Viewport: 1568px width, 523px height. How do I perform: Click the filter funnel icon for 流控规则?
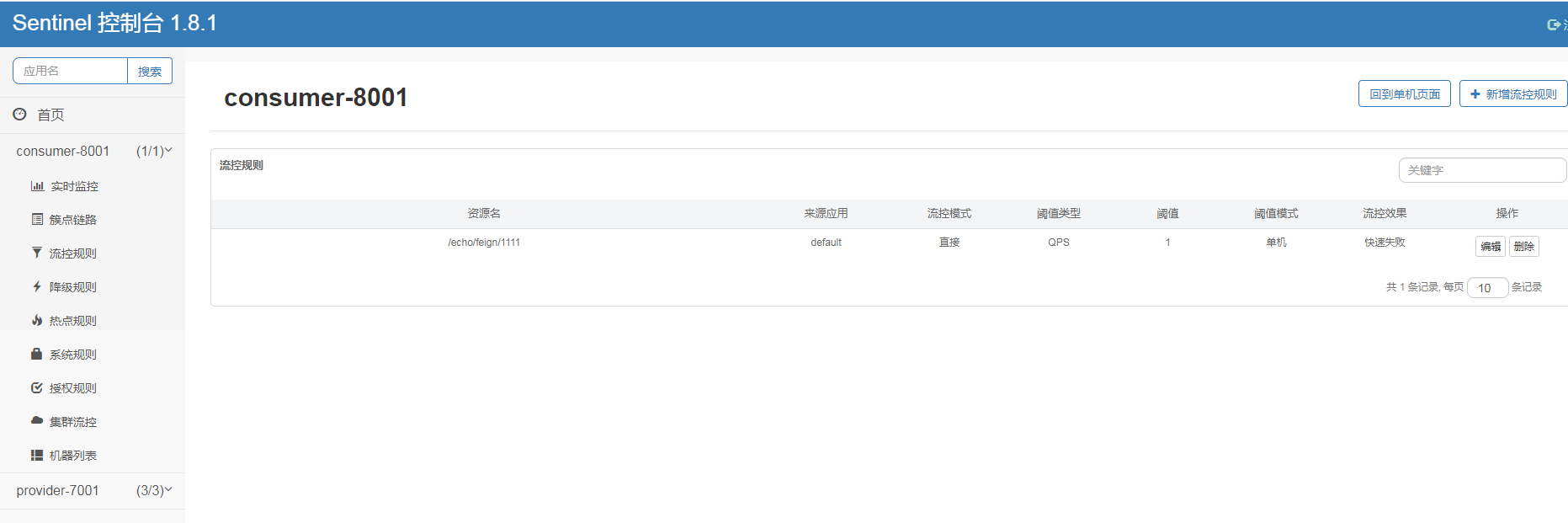click(x=37, y=253)
